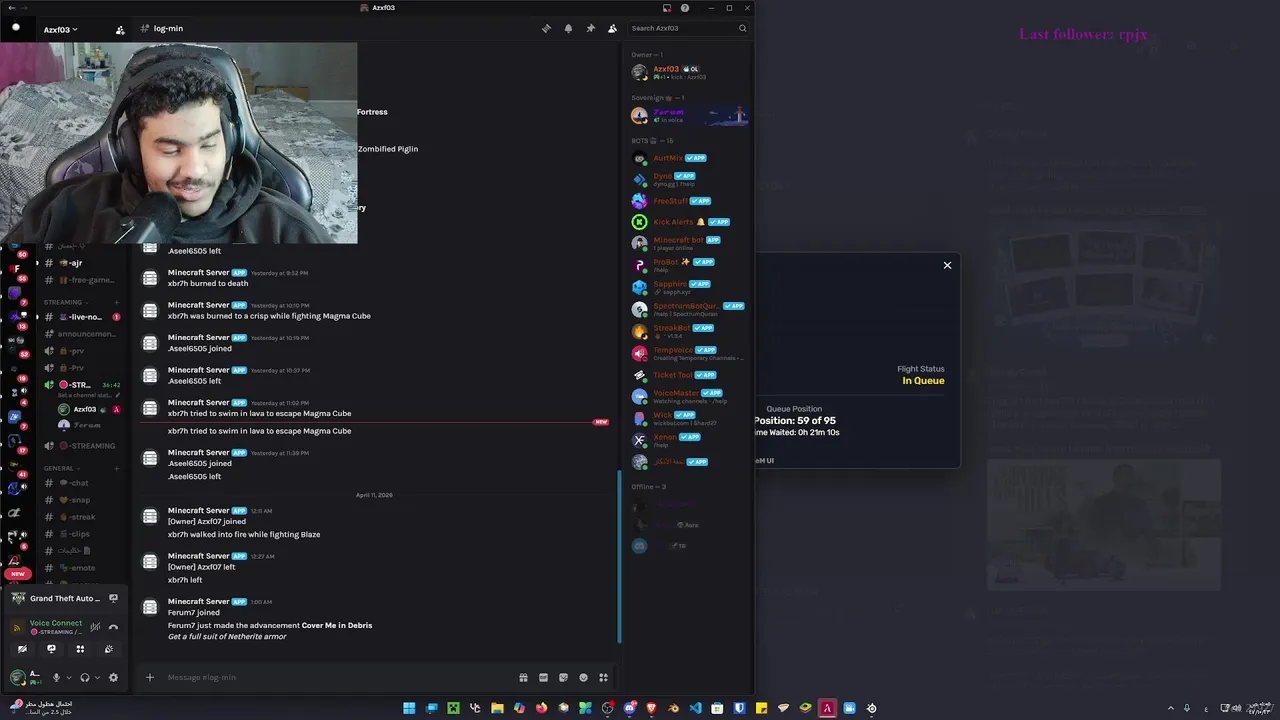
Task: Open the apps launcher icon in message bar
Action: pyautogui.click(x=603, y=677)
